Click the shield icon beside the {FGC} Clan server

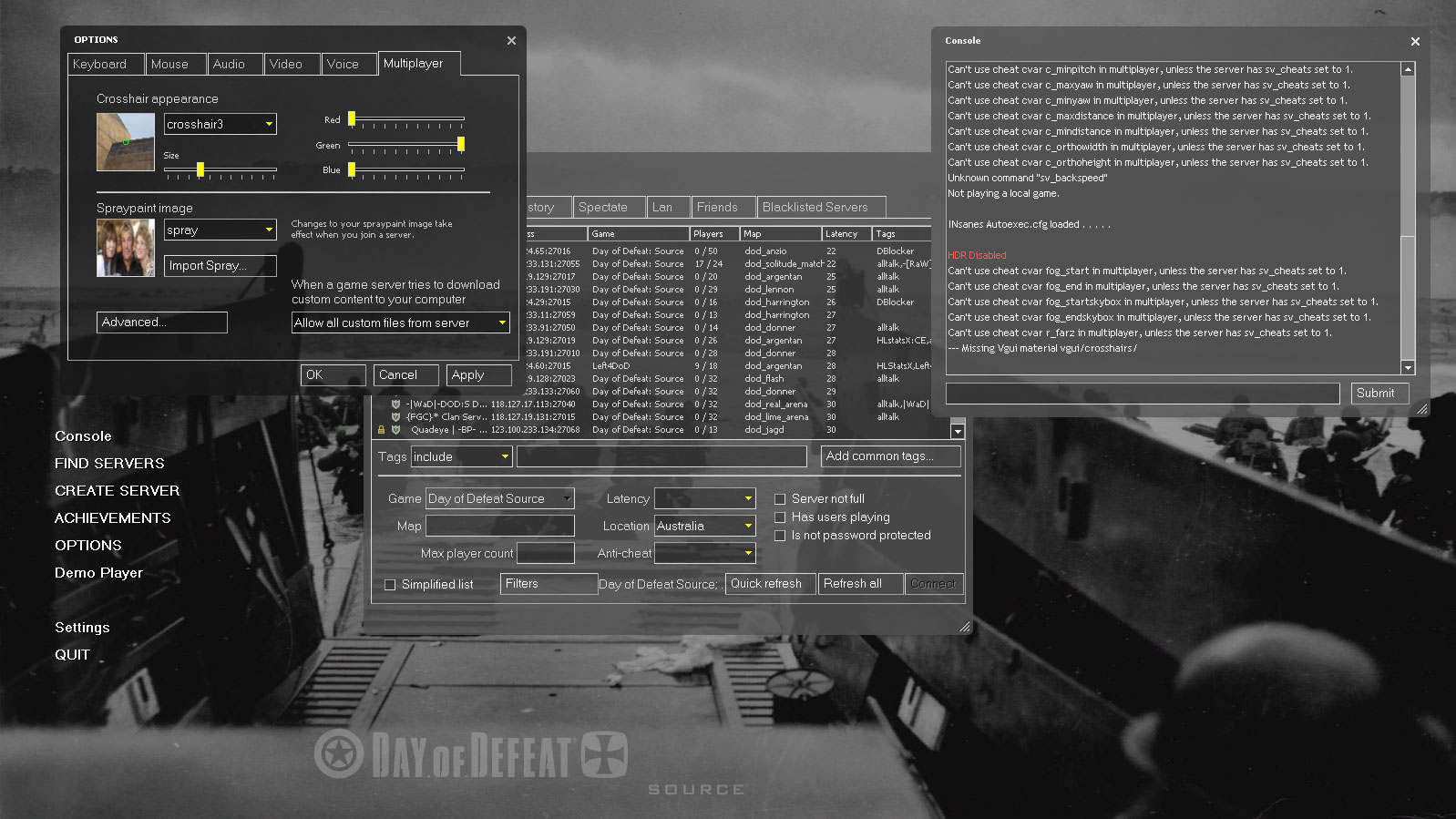395,417
